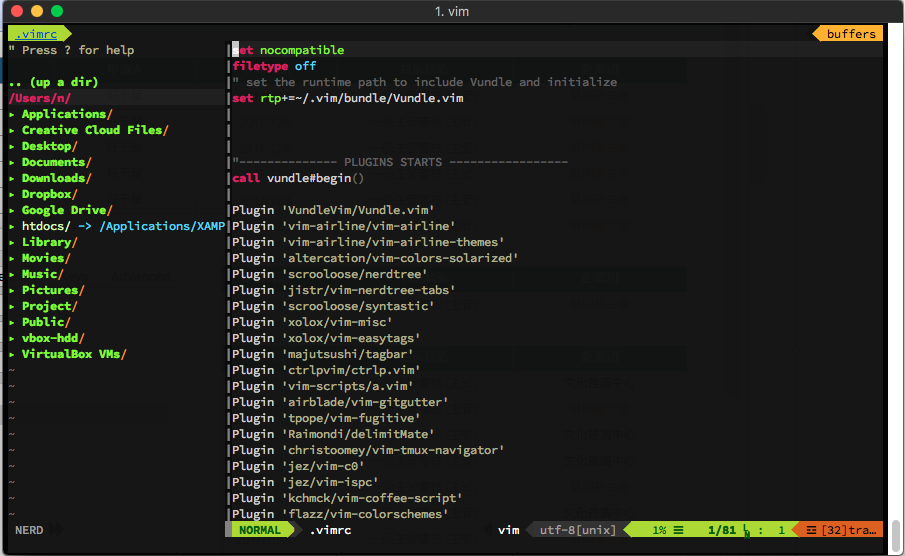This screenshot has height=556, width=905.
Task: Click Plugin 'jez/vim-ispc' line
Action: point(305,482)
